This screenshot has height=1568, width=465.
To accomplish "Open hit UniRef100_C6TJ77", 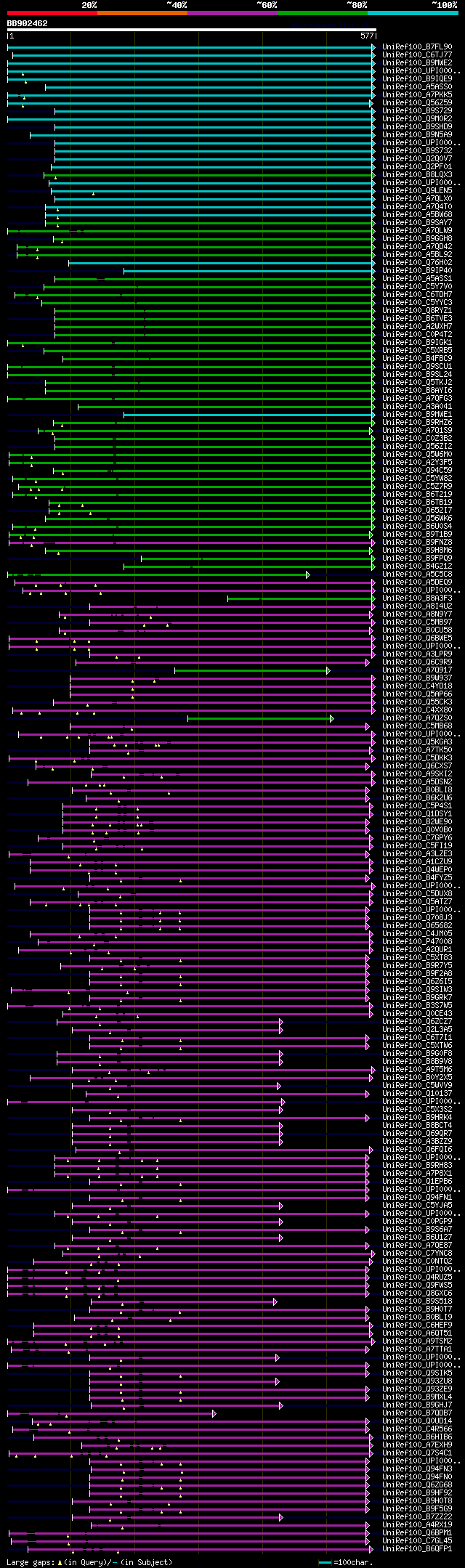I will pyautogui.click(x=417, y=54).
